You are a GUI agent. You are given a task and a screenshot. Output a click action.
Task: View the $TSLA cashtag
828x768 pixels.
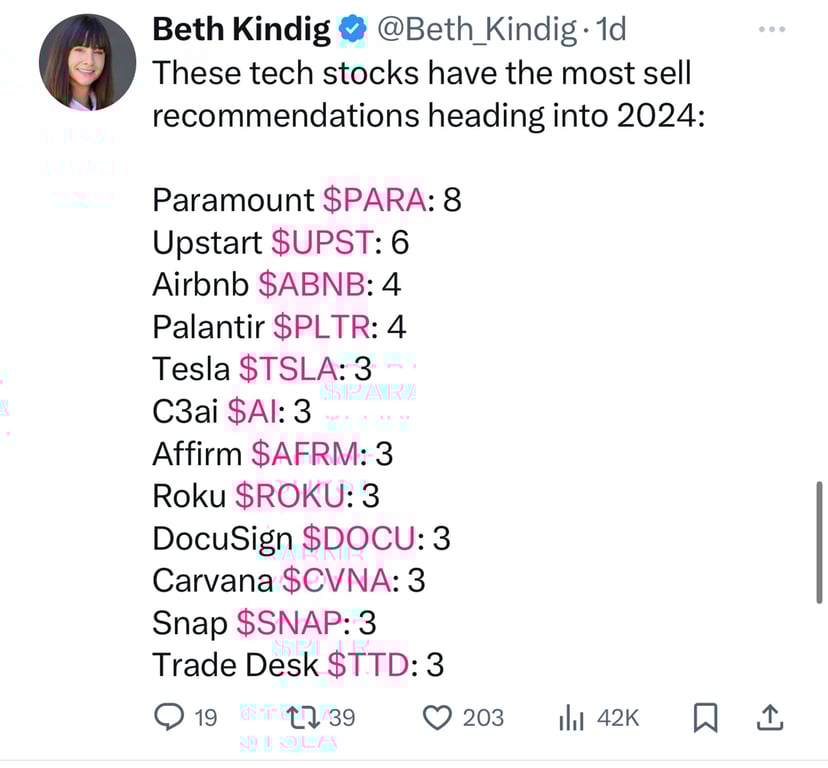tap(286, 369)
